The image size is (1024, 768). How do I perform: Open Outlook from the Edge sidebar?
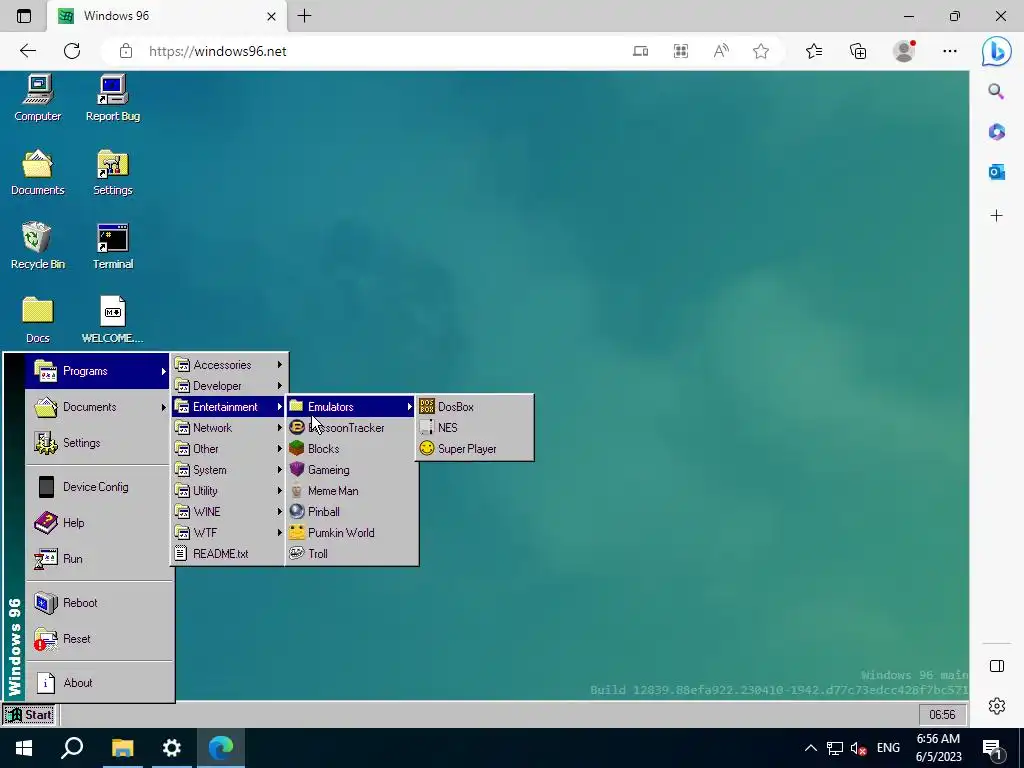tap(996, 172)
